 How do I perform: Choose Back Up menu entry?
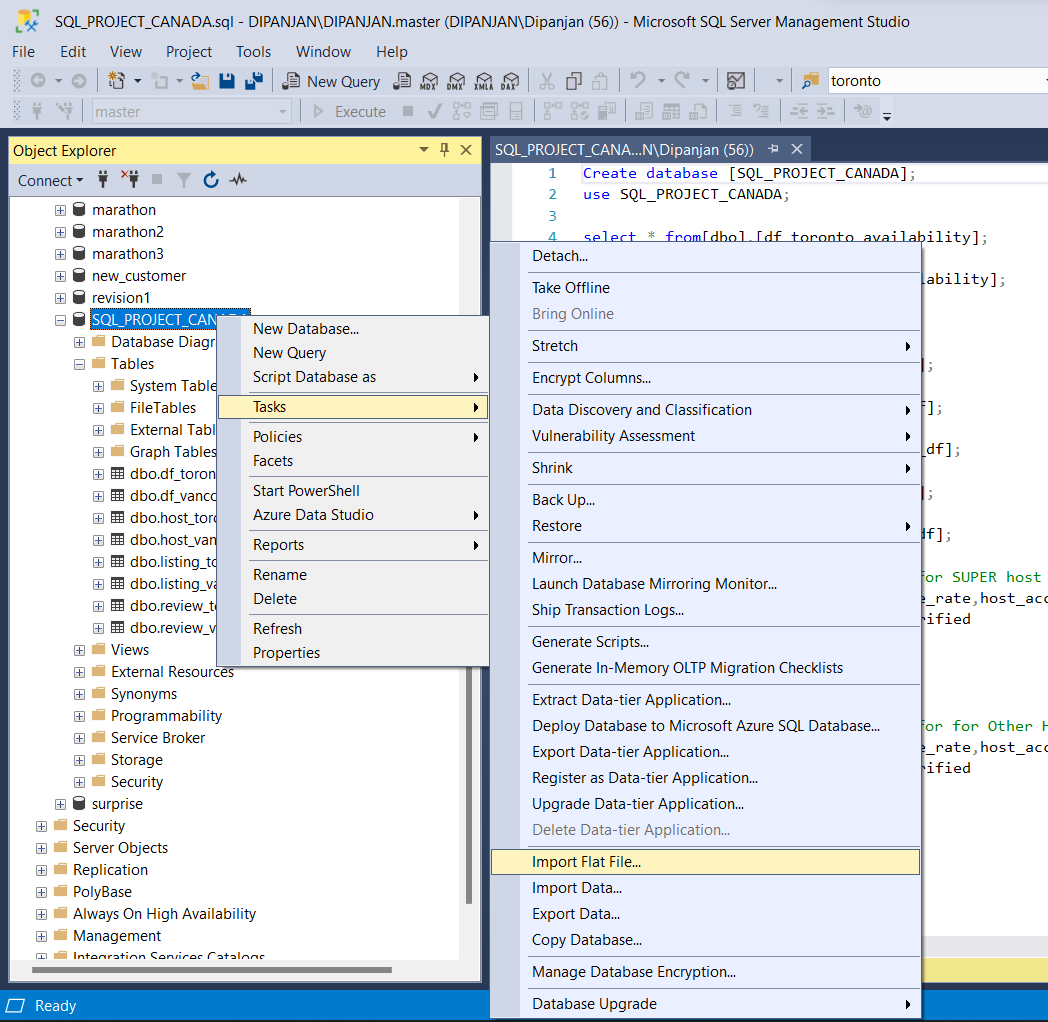coord(705,500)
